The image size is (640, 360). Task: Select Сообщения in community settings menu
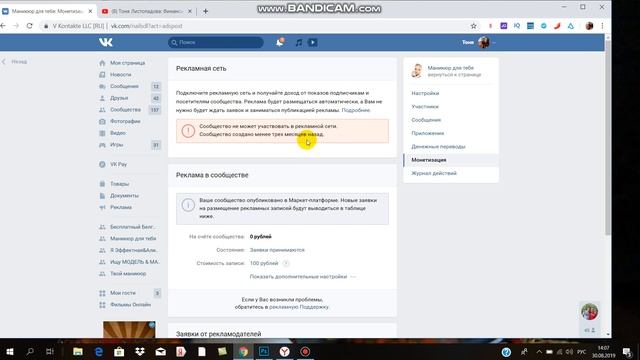tap(426, 120)
